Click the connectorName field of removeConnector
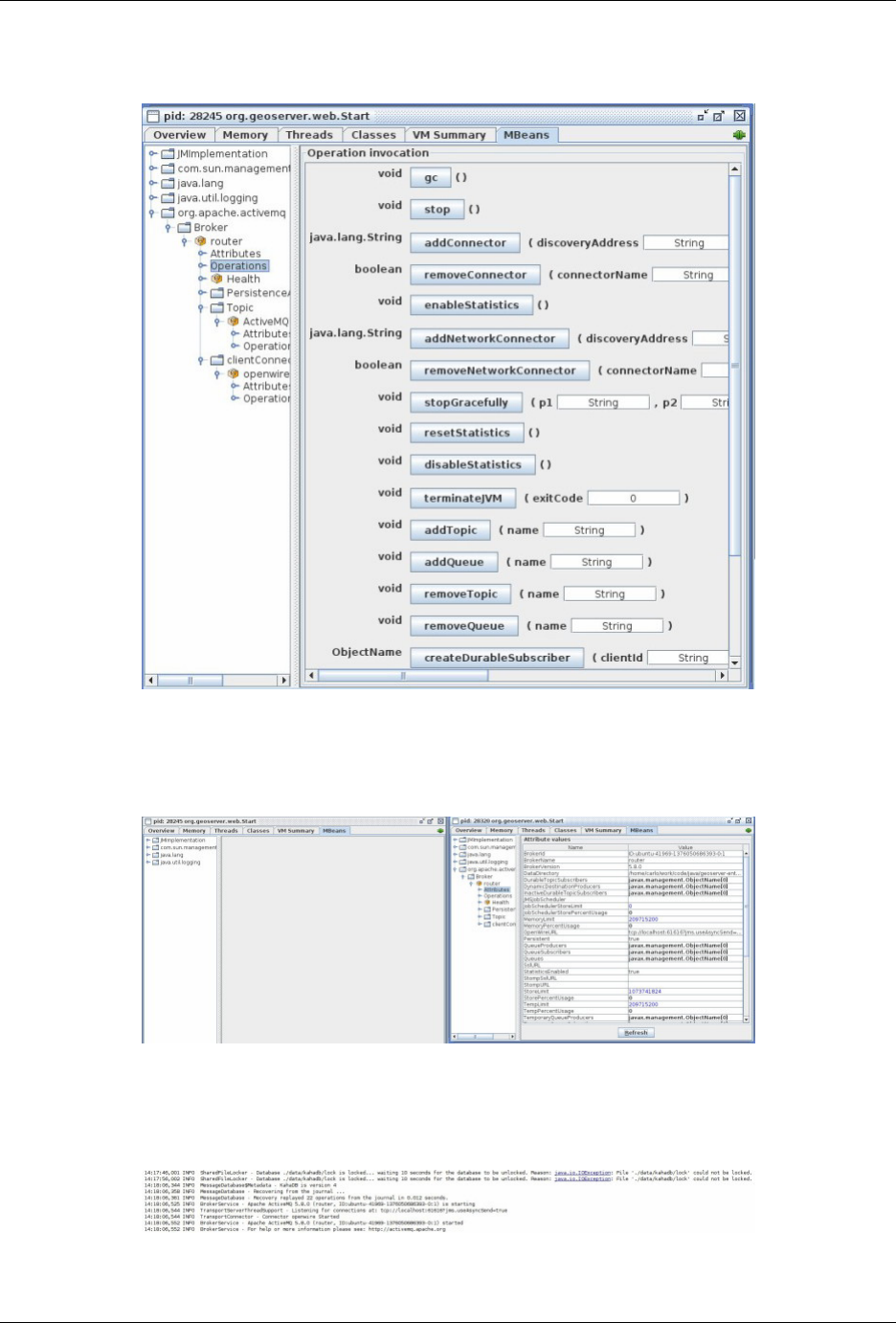 (x=690, y=275)
